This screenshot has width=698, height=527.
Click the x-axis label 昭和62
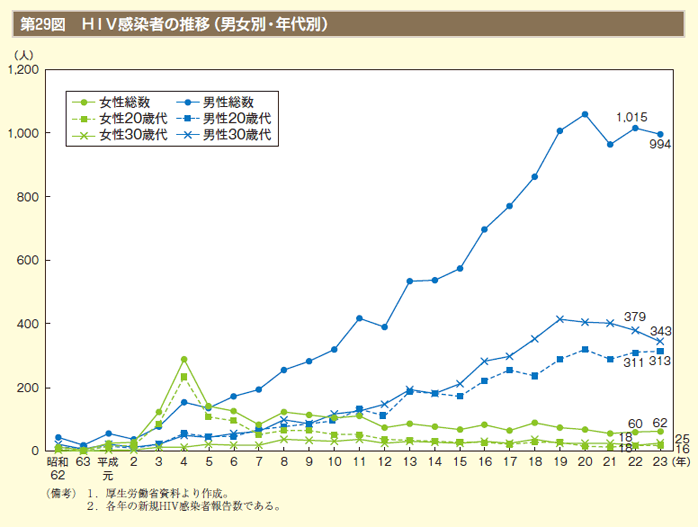coord(57,468)
